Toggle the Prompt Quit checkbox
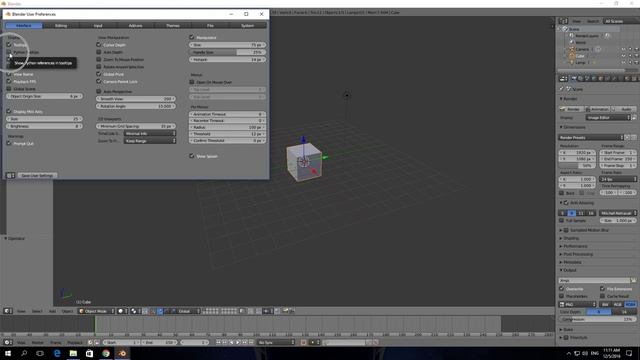The image size is (640, 360). (9, 143)
